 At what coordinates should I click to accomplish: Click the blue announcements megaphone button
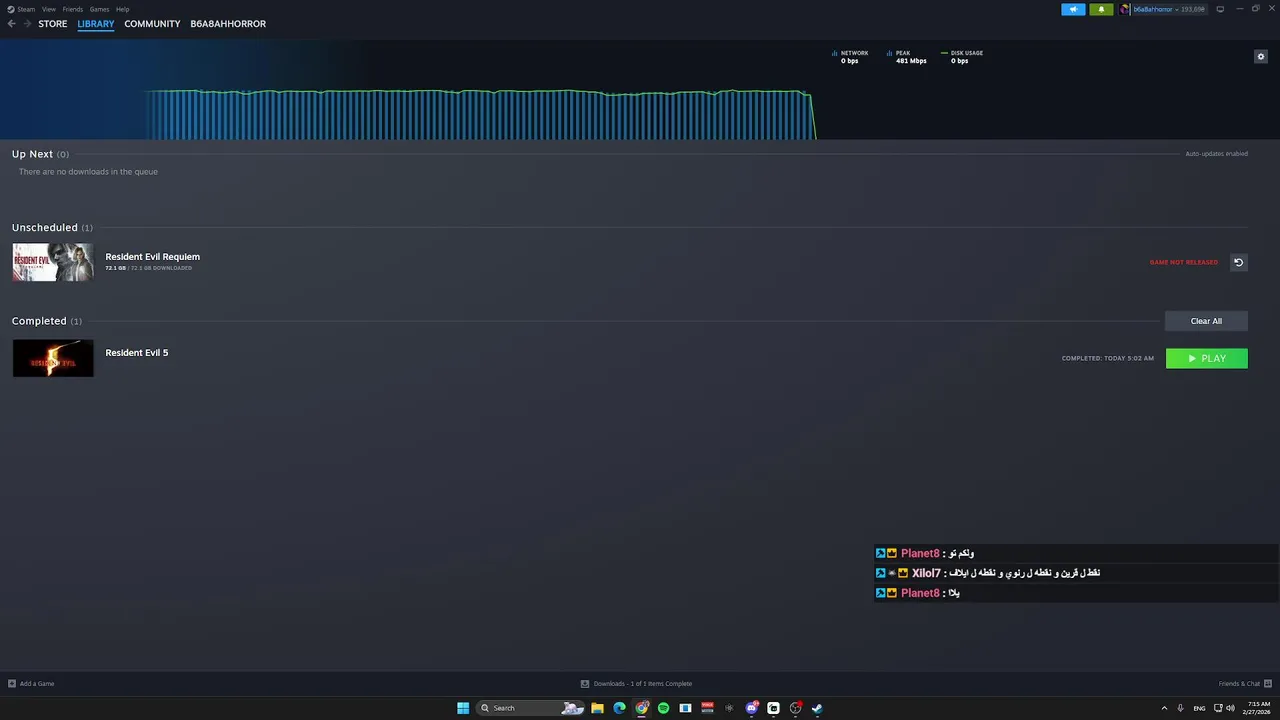[1073, 9]
